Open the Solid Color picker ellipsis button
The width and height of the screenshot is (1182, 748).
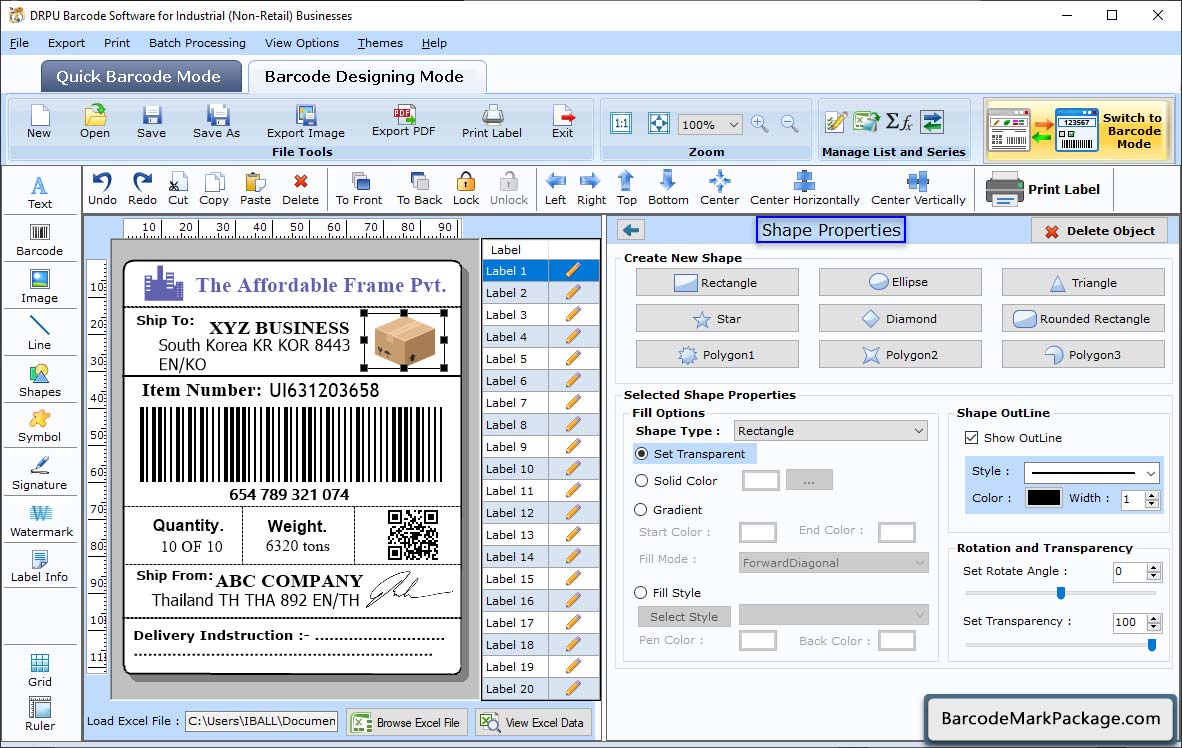tap(809, 480)
